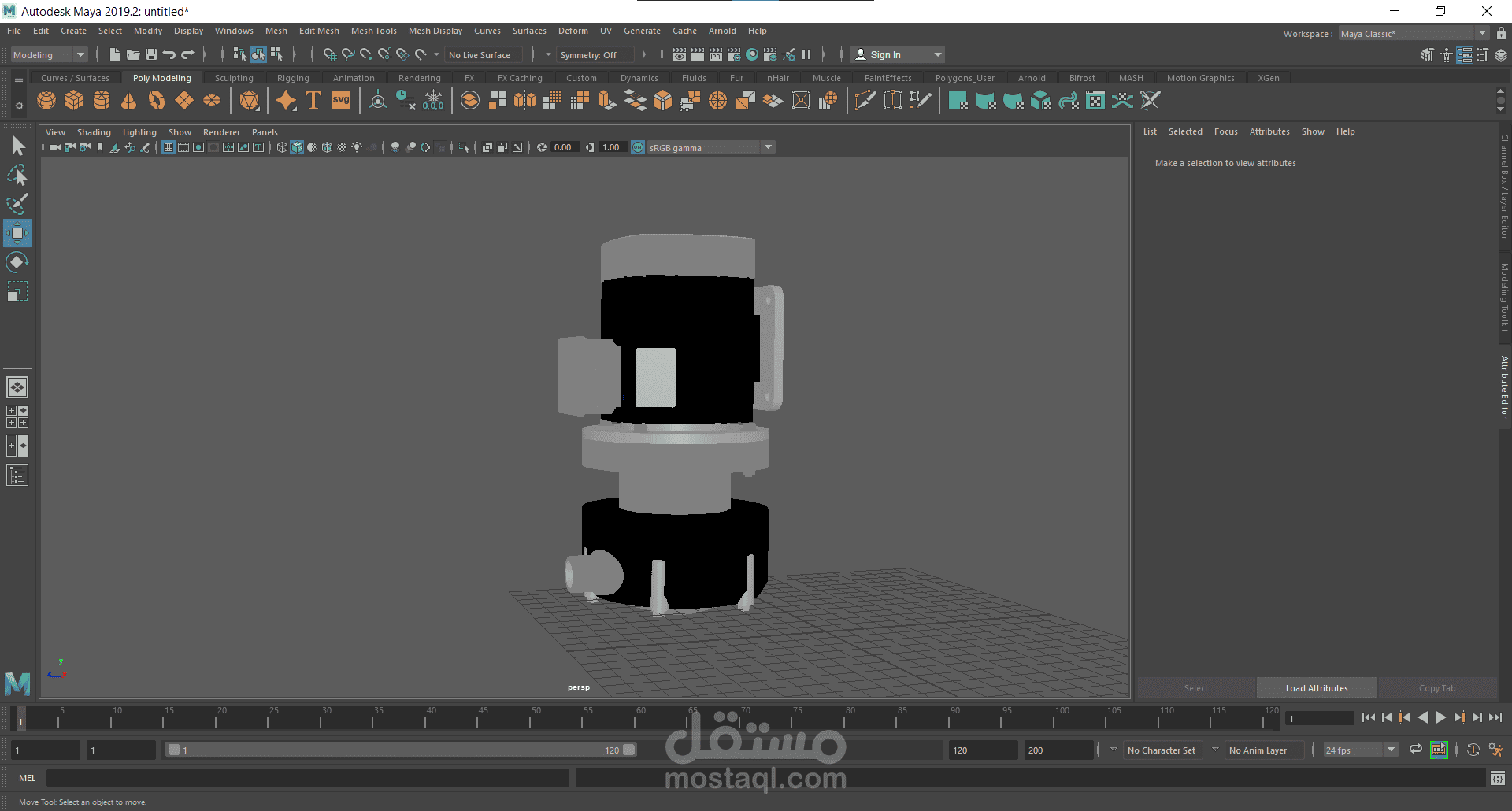Open the 24 fps frame rate dropdown
The height and width of the screenshot is (811, 1512).
point(1361,750)
